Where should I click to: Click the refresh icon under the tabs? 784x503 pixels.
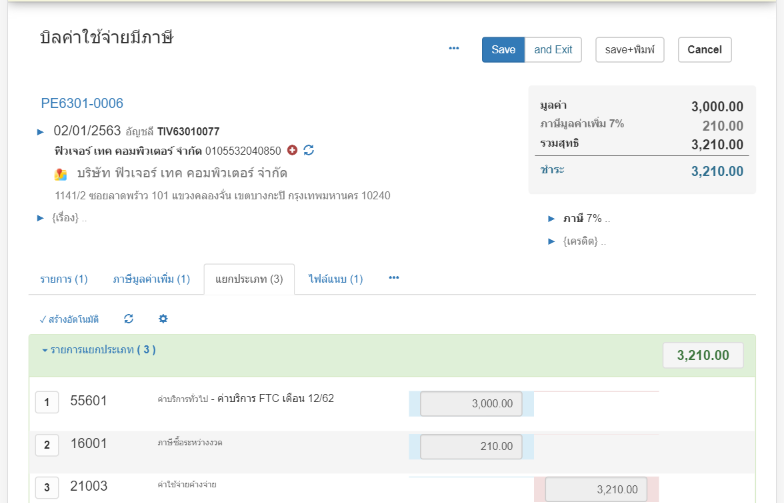point(128,319)
